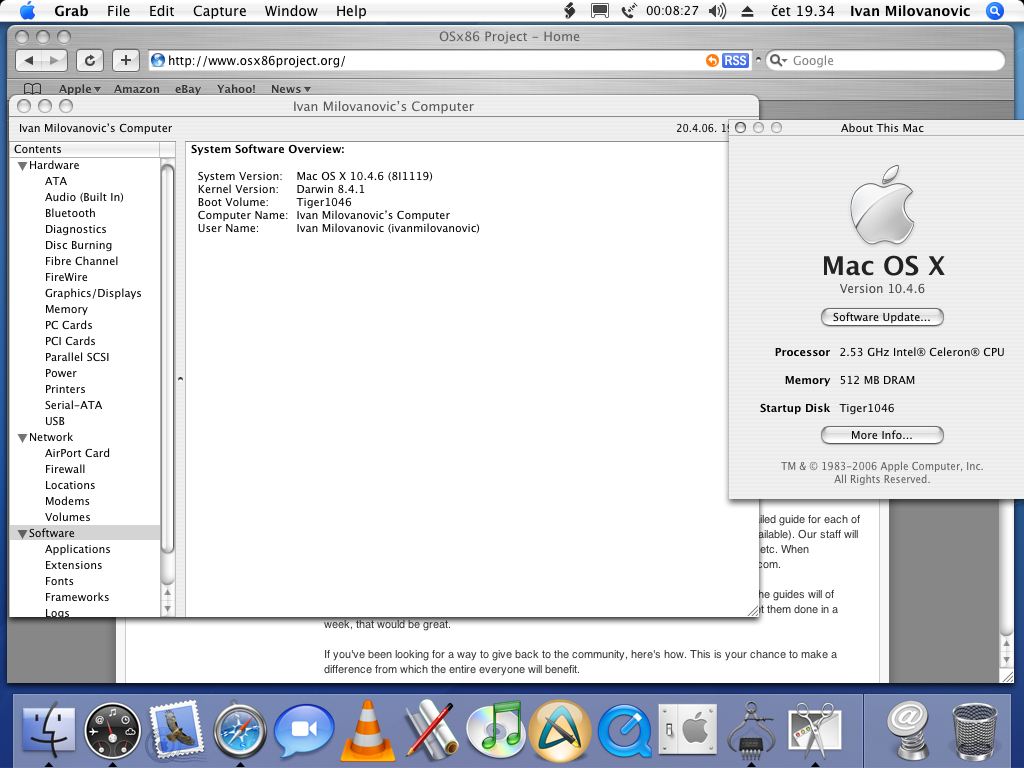The width and height of the screenshot is (1024, 768).
Task: Click the Spotlight search icon
Action: click(994, 10)
